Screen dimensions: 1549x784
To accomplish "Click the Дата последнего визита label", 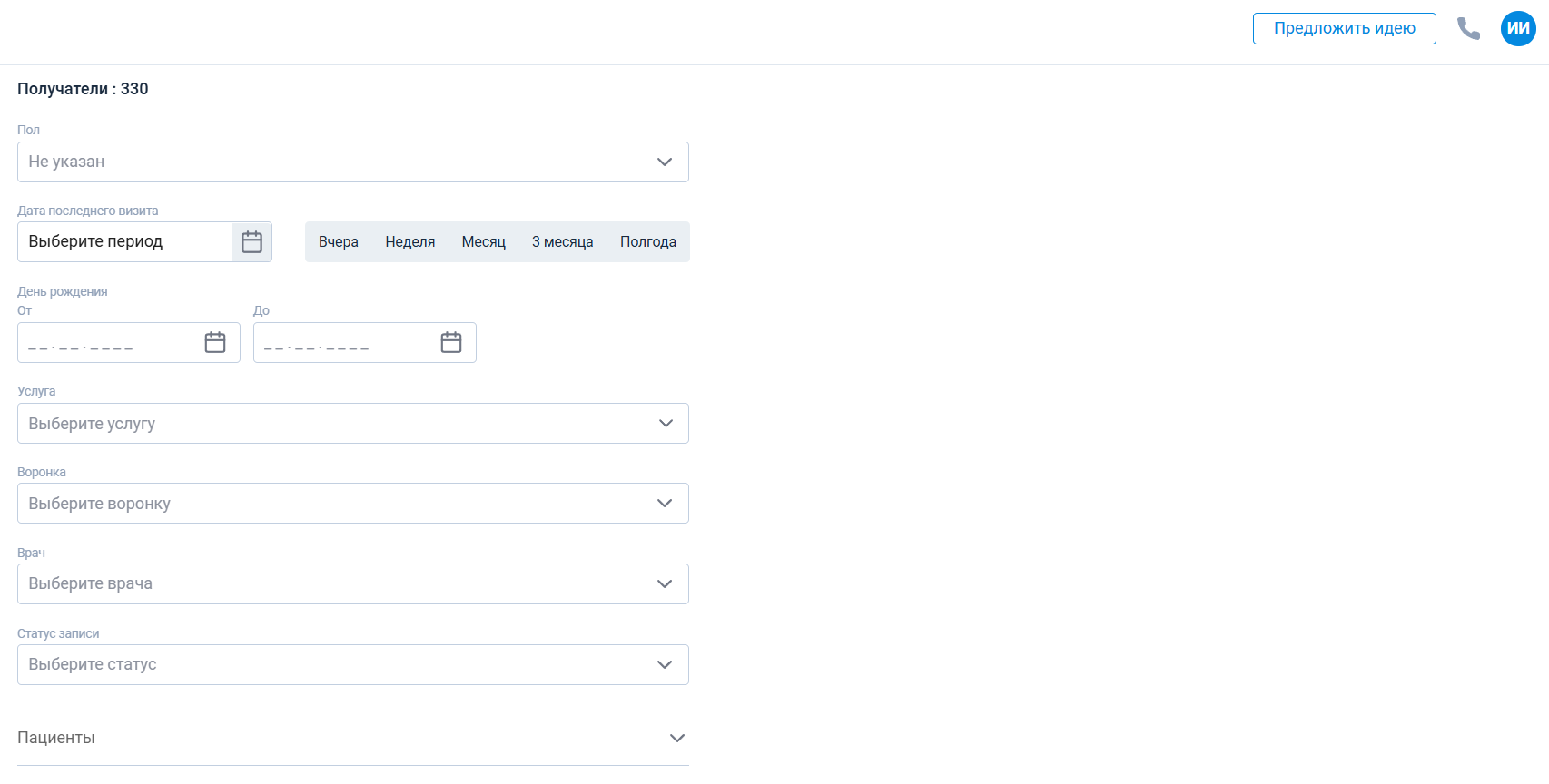I will coord(88,211).
